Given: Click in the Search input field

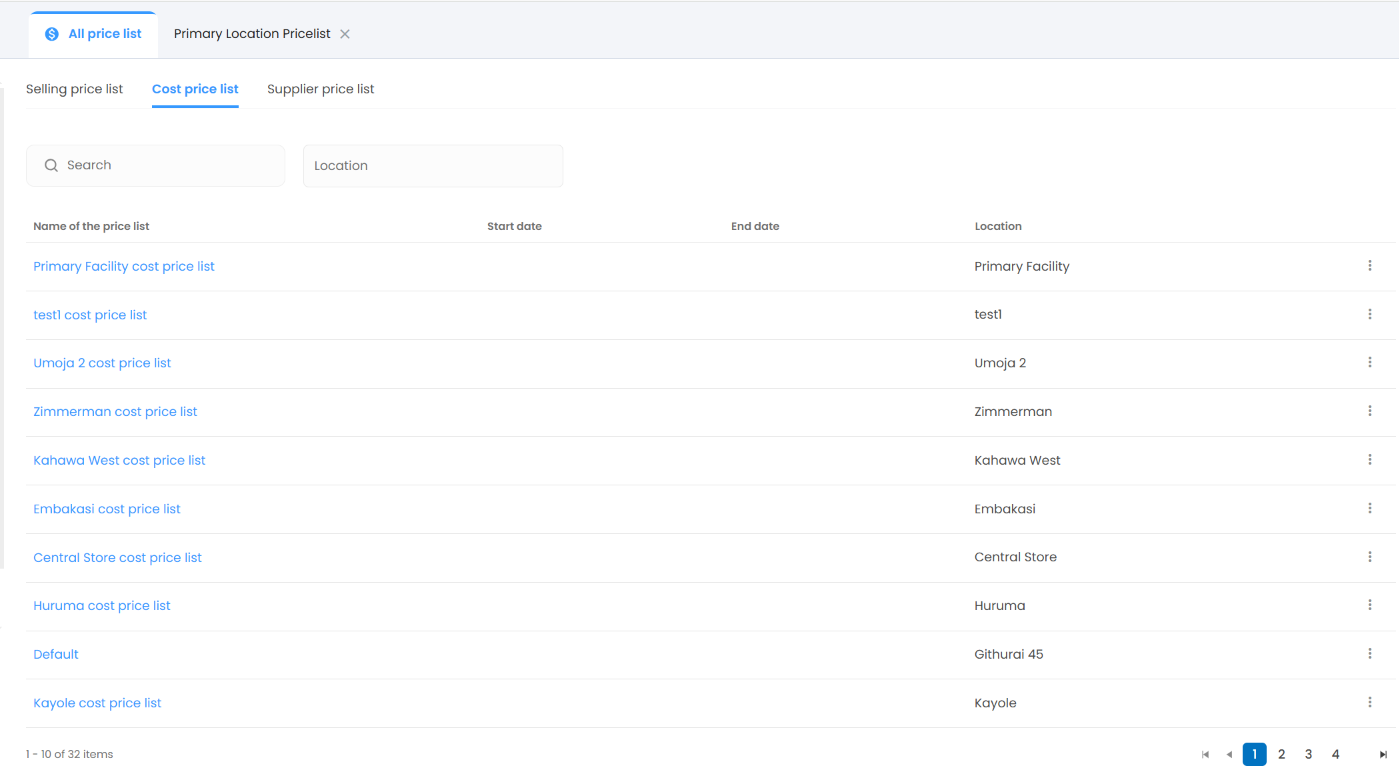Looking at the screenshot, I should [165, 166].
